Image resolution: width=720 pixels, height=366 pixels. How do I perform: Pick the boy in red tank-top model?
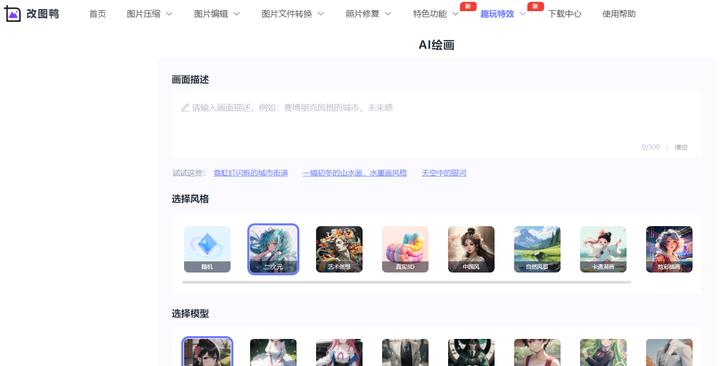(537, 353)
